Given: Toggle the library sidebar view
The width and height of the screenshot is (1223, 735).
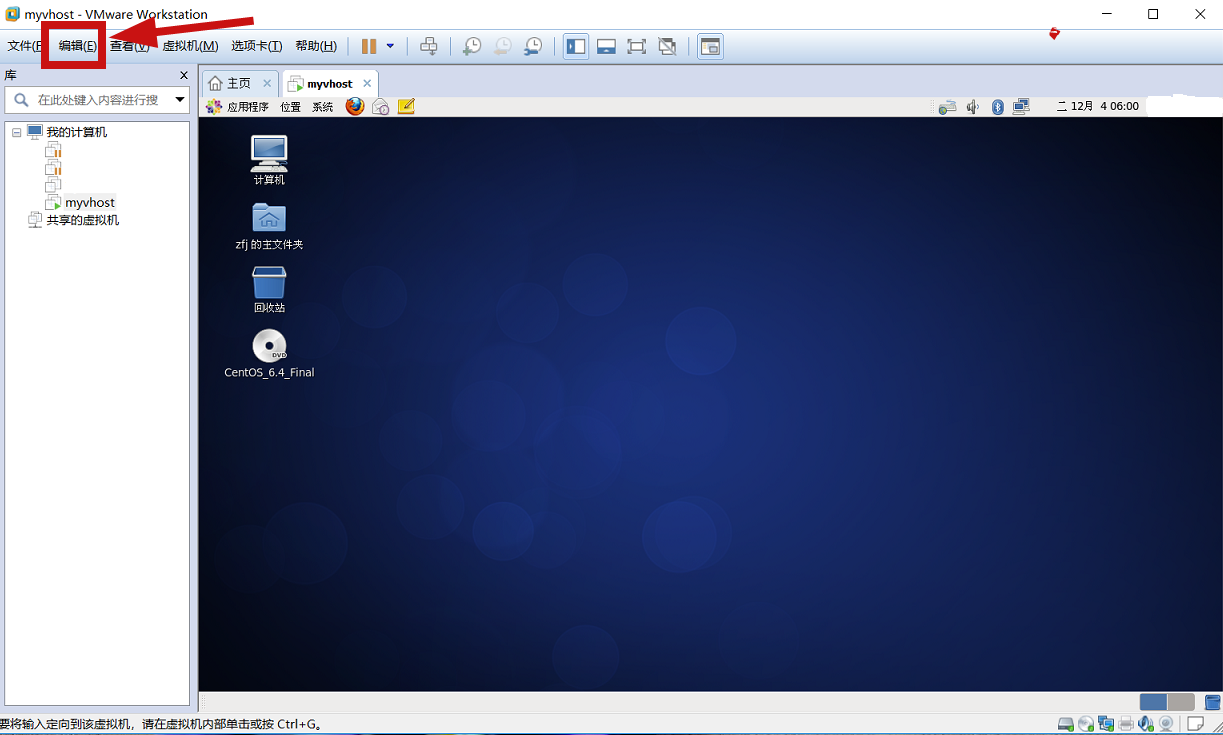Looking at the screenshot, I should (x=575, y=46).
